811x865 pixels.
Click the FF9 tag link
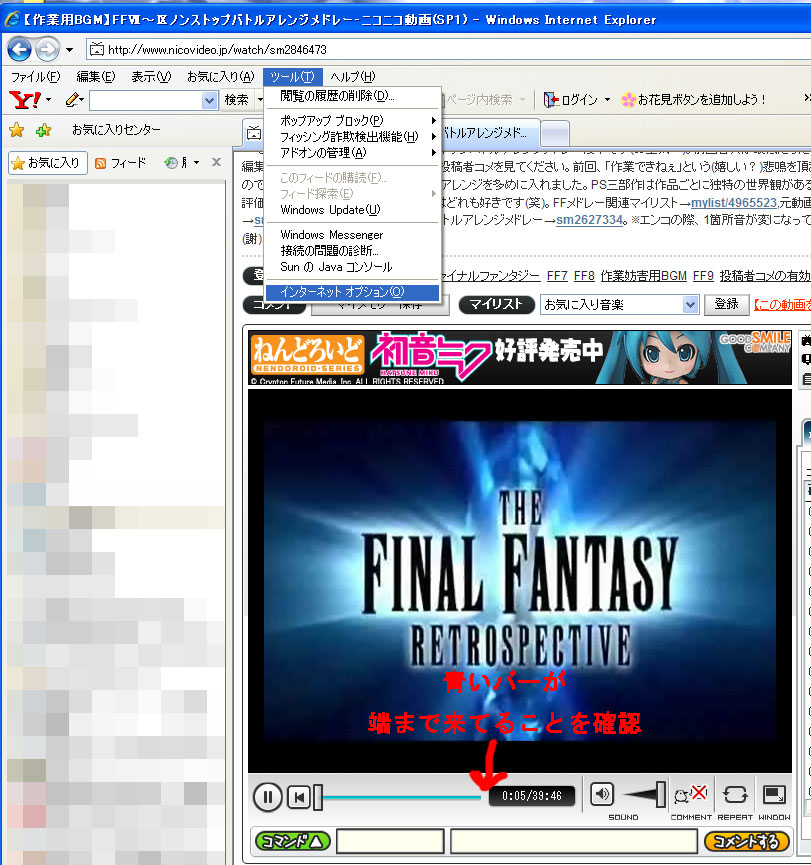click(703, 276)
